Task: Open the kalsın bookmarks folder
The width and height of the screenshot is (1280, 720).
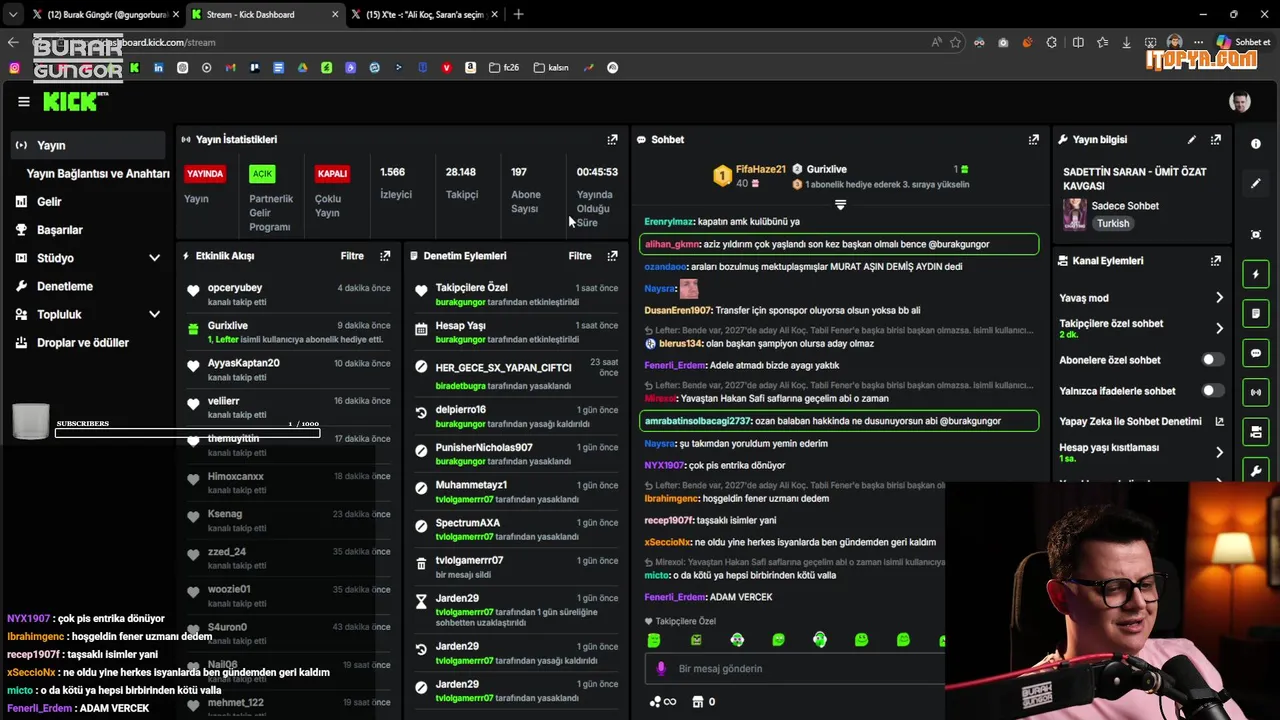Action: coord(552,68)
